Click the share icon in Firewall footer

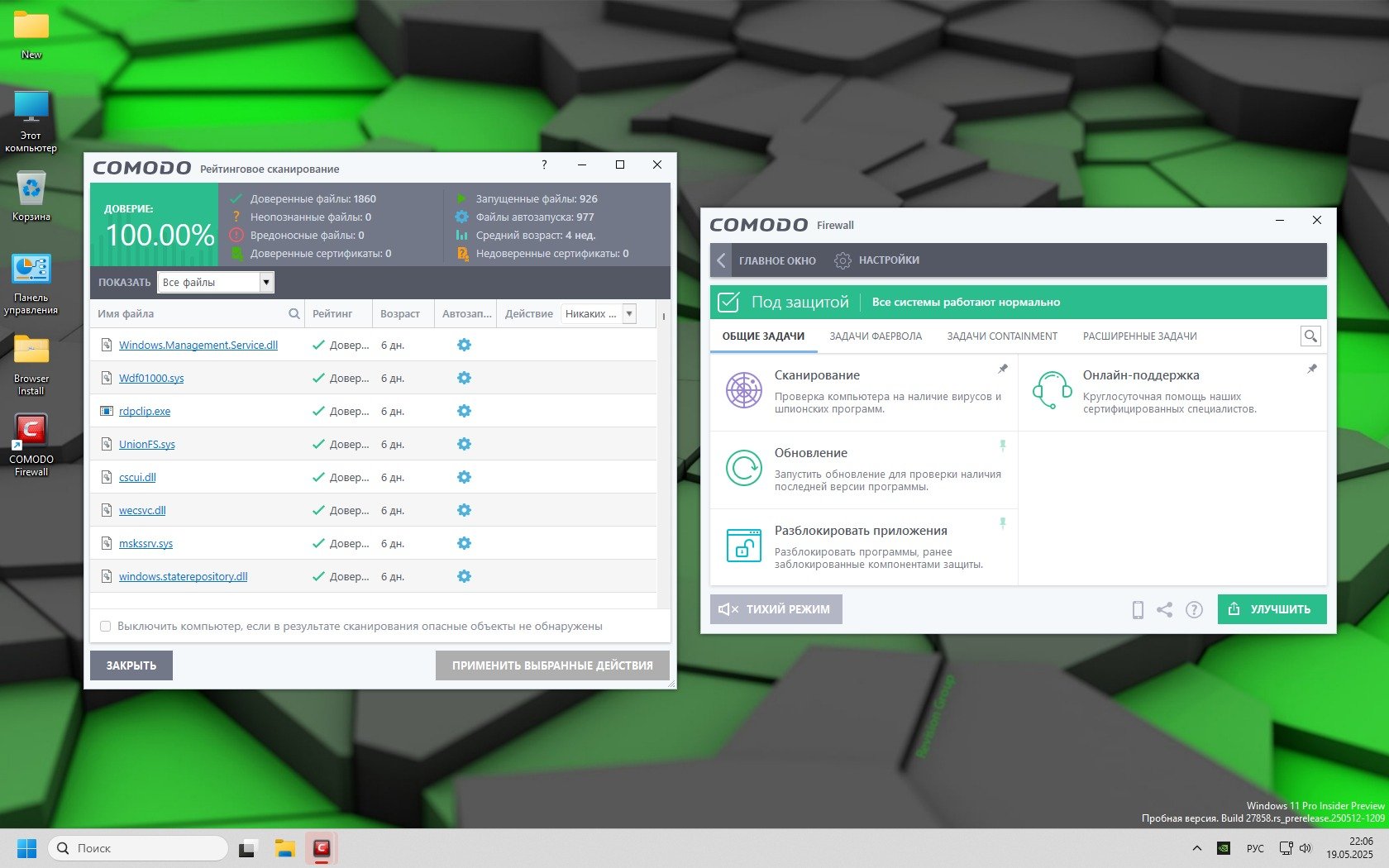pos(1165,610)
